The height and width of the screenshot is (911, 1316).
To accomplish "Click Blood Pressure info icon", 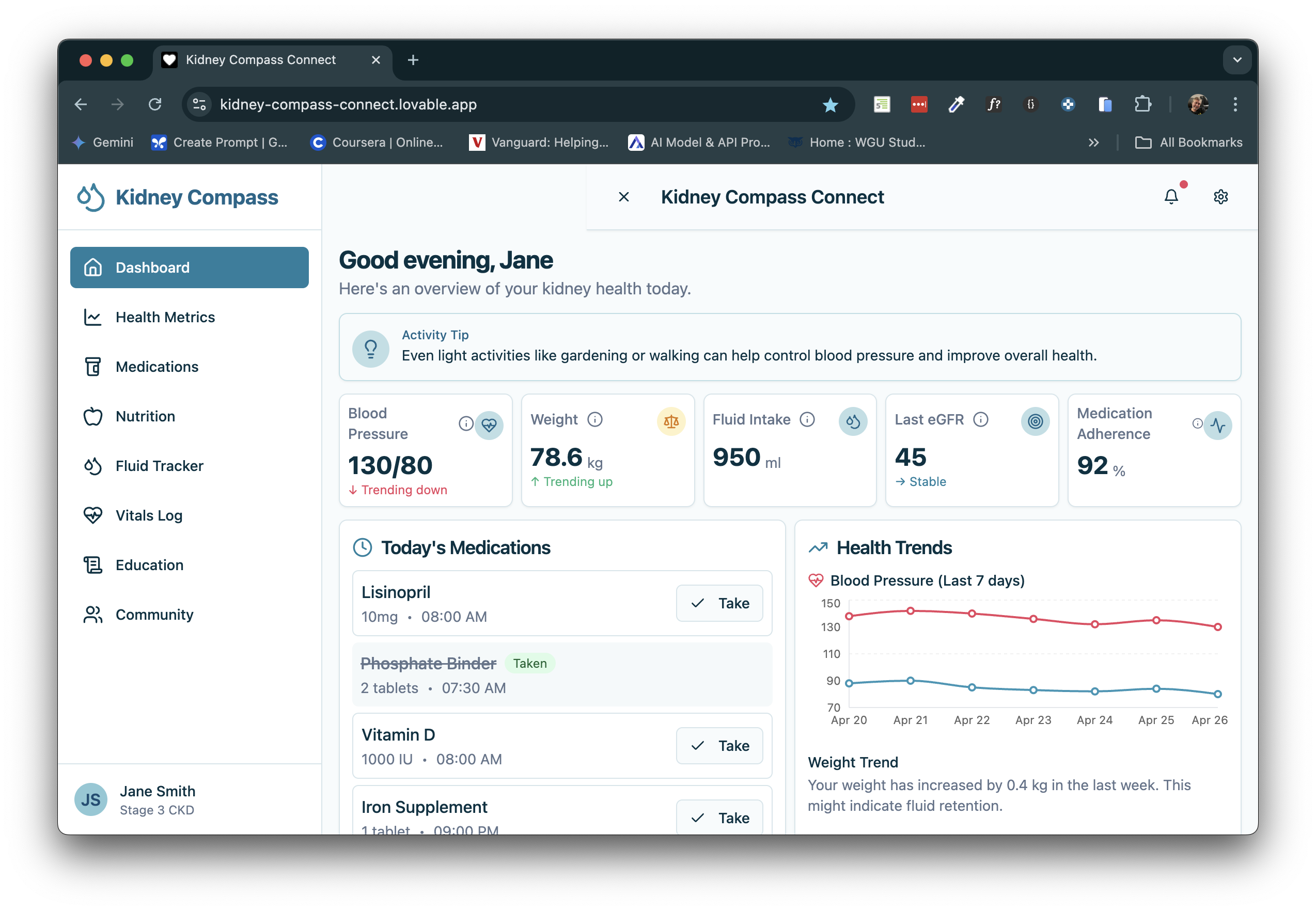I will coord(466,423).
